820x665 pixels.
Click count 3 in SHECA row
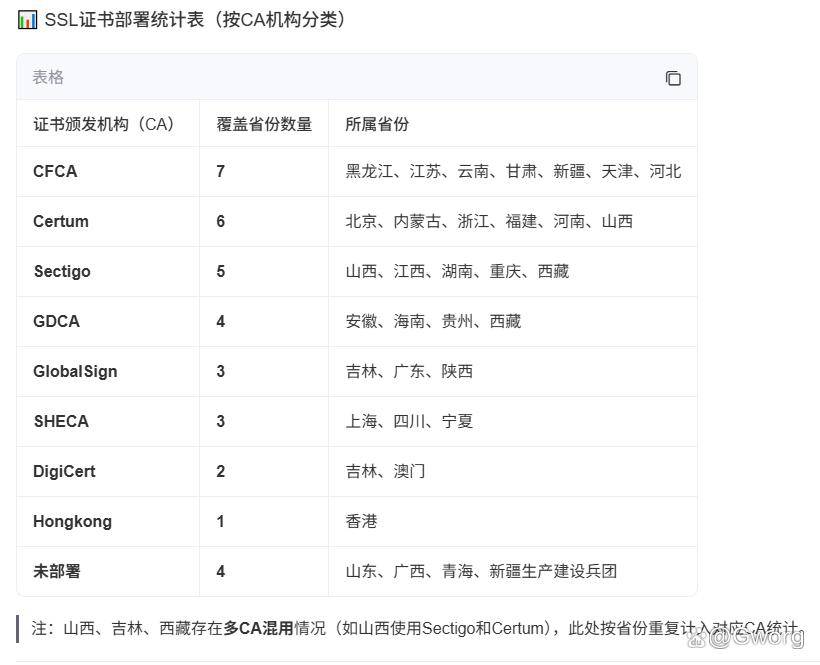click(221, 421)
